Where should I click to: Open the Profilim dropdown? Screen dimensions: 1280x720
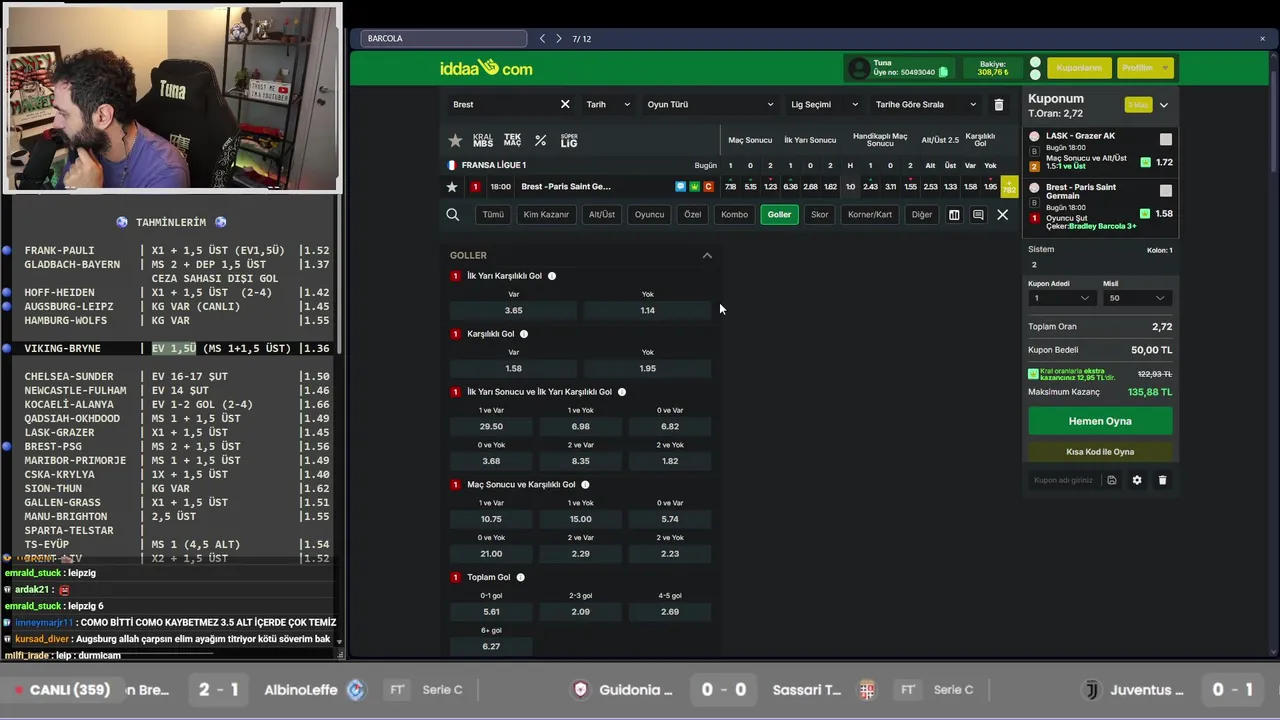1144,68
